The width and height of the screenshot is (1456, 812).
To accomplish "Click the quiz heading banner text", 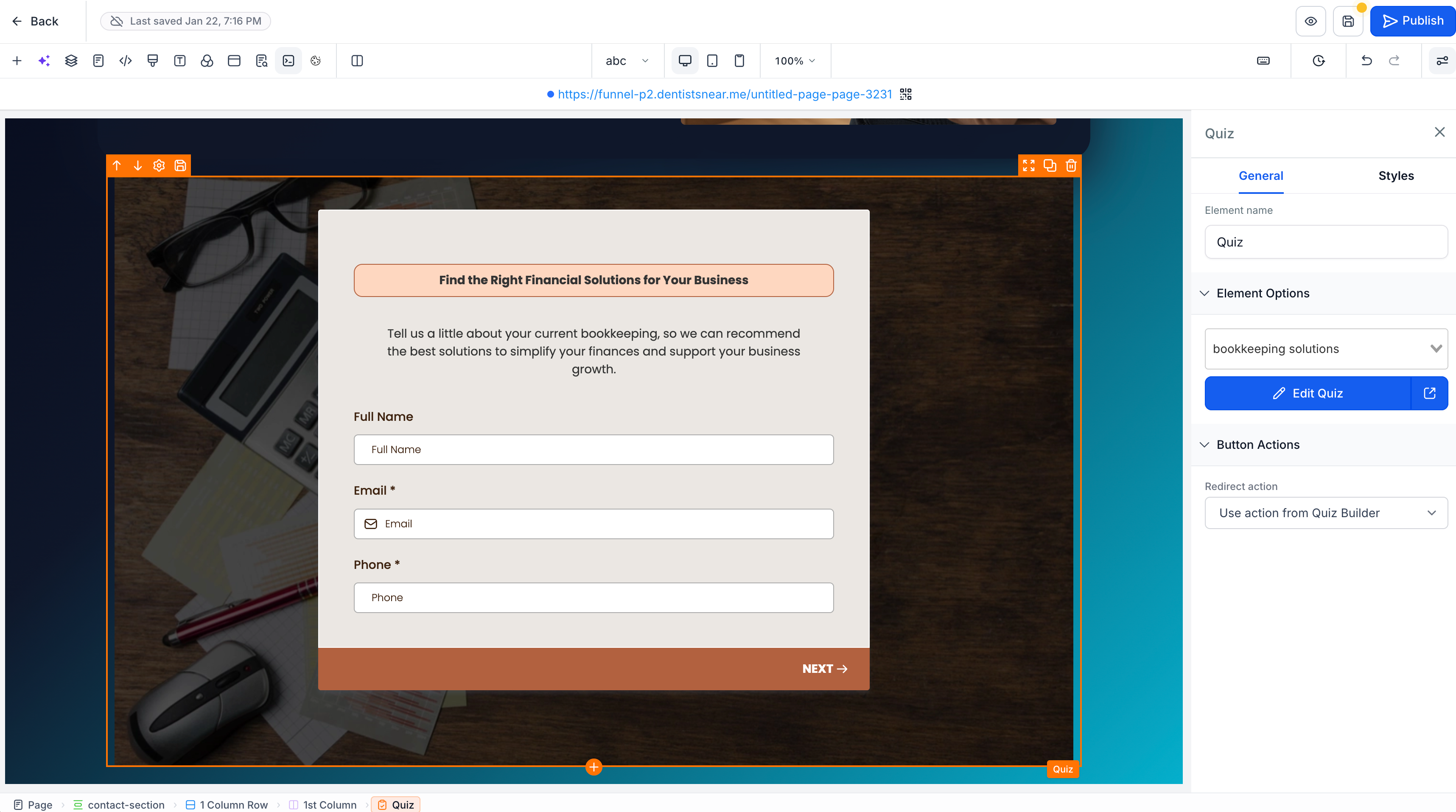I will (594, 280).
